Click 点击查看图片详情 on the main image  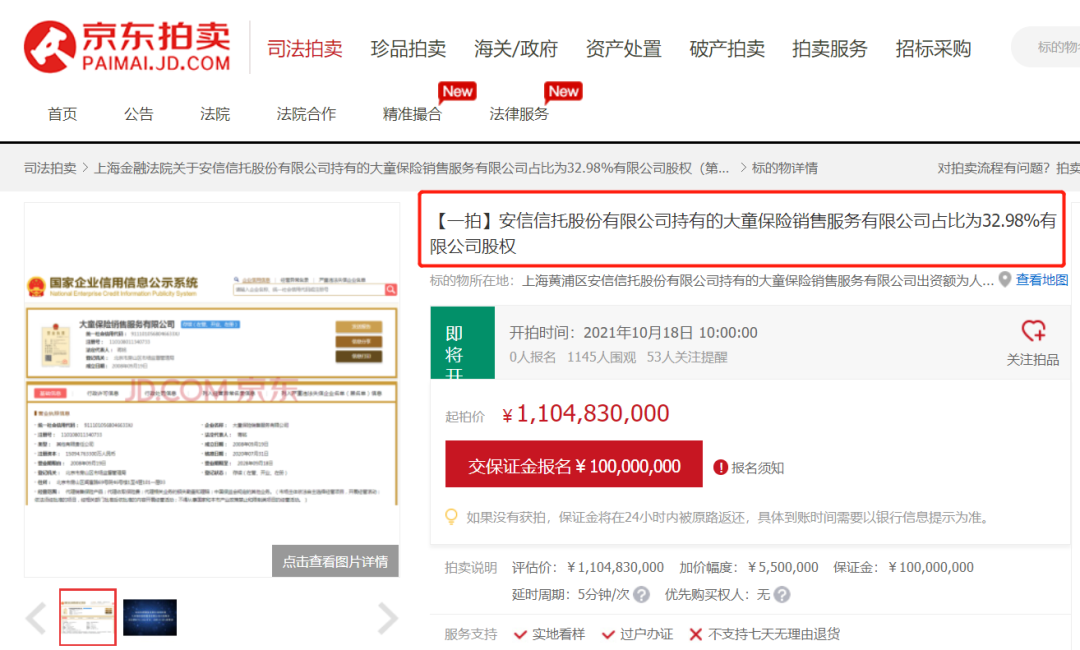[x=335, y=561]
